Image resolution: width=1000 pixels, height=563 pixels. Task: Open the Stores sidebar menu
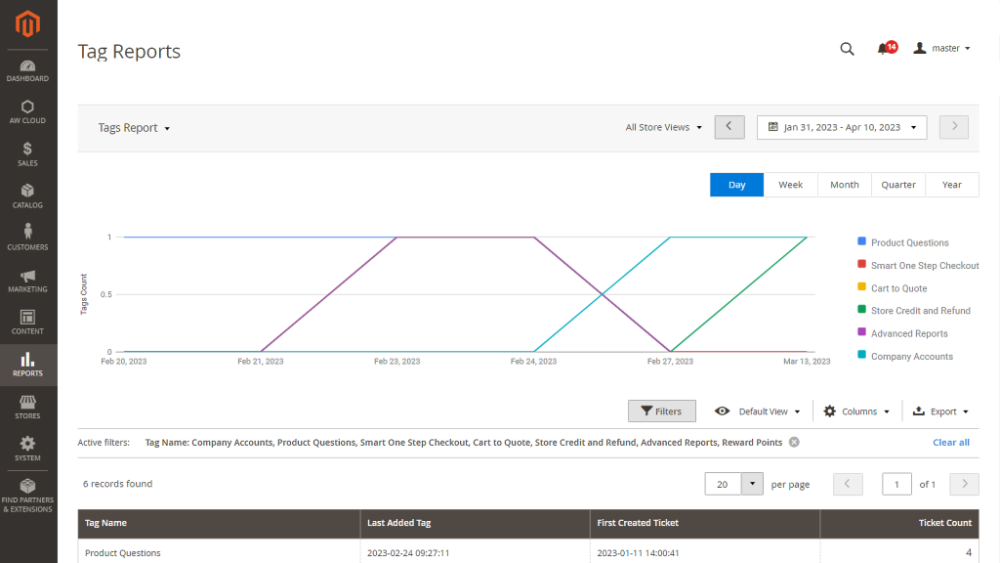click(27, 407)
